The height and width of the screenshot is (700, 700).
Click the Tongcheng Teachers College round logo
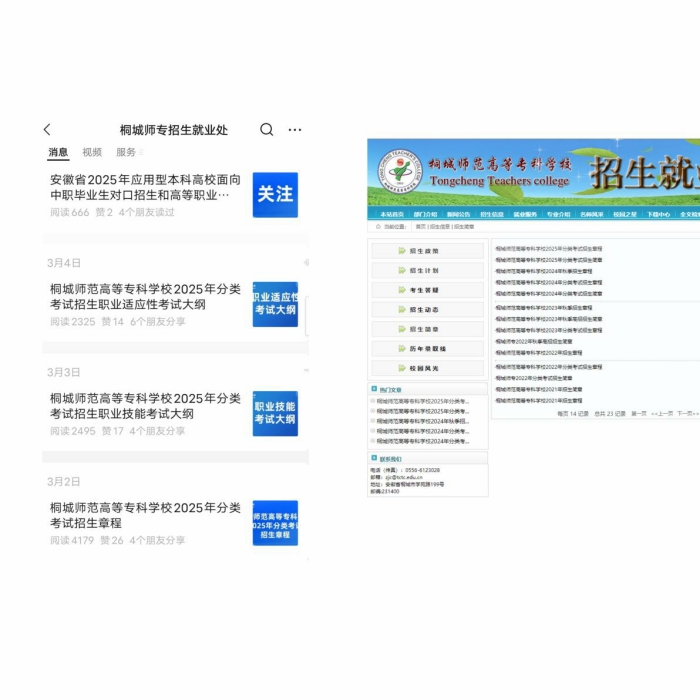click(x=399, y=171)
